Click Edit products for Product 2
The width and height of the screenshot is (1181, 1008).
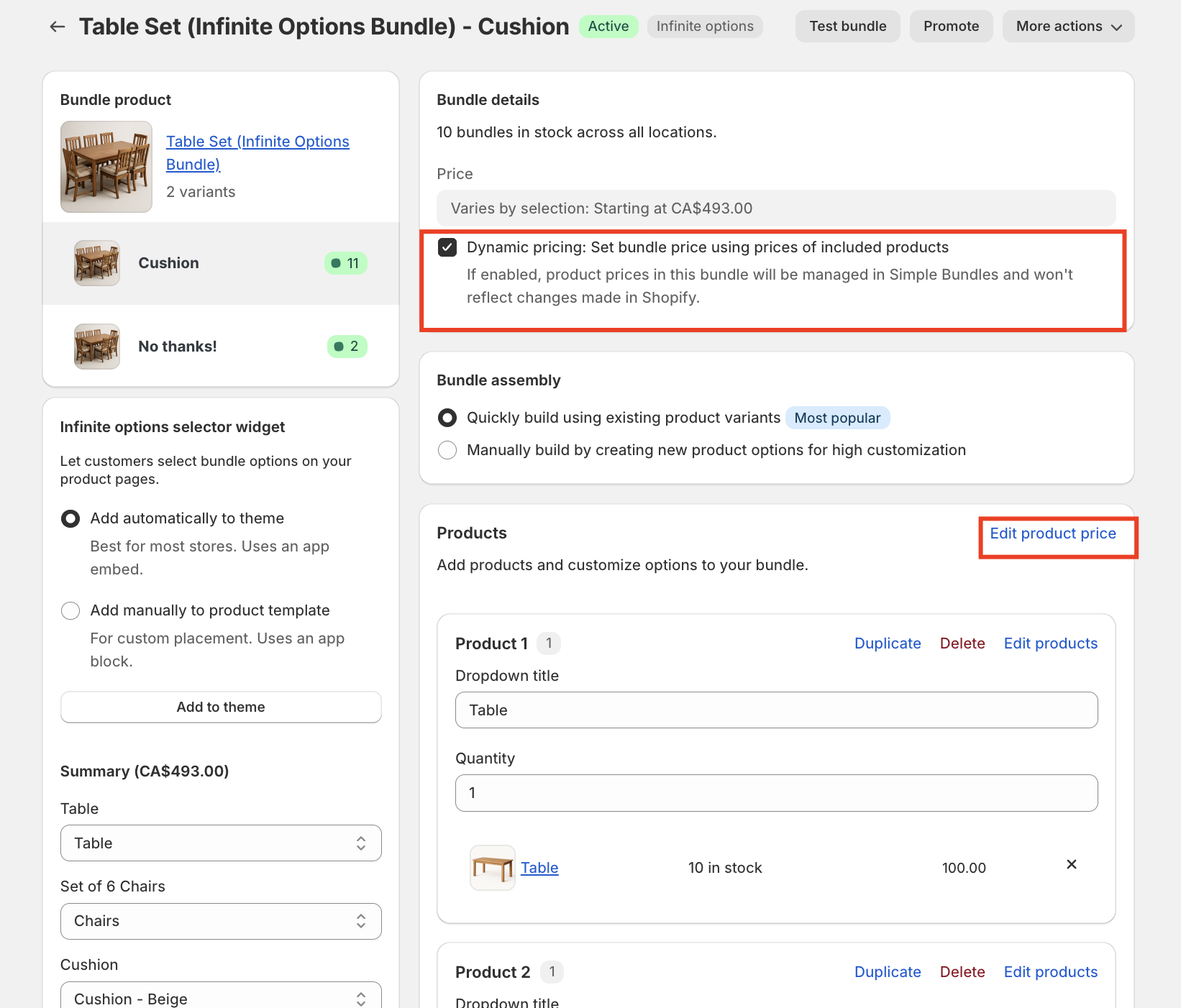pos(1051,972)
